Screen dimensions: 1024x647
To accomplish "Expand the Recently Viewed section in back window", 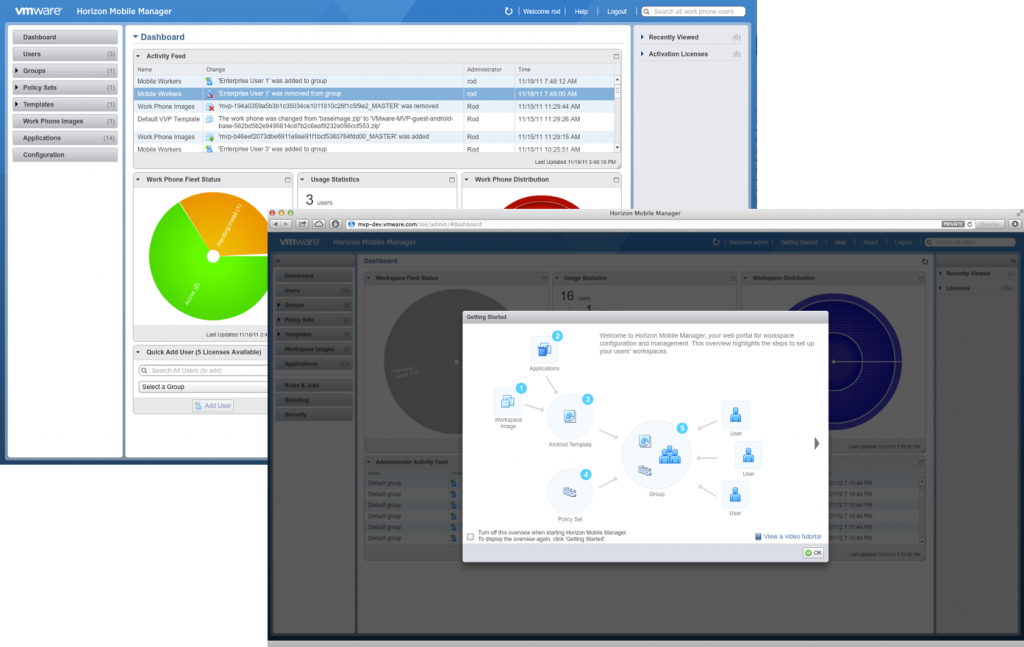I will [643, 37].
